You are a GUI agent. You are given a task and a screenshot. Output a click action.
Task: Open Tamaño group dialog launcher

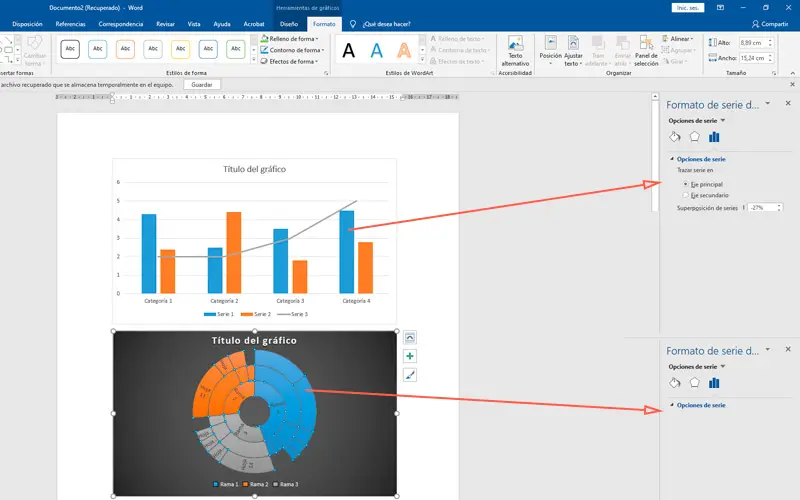774,73
